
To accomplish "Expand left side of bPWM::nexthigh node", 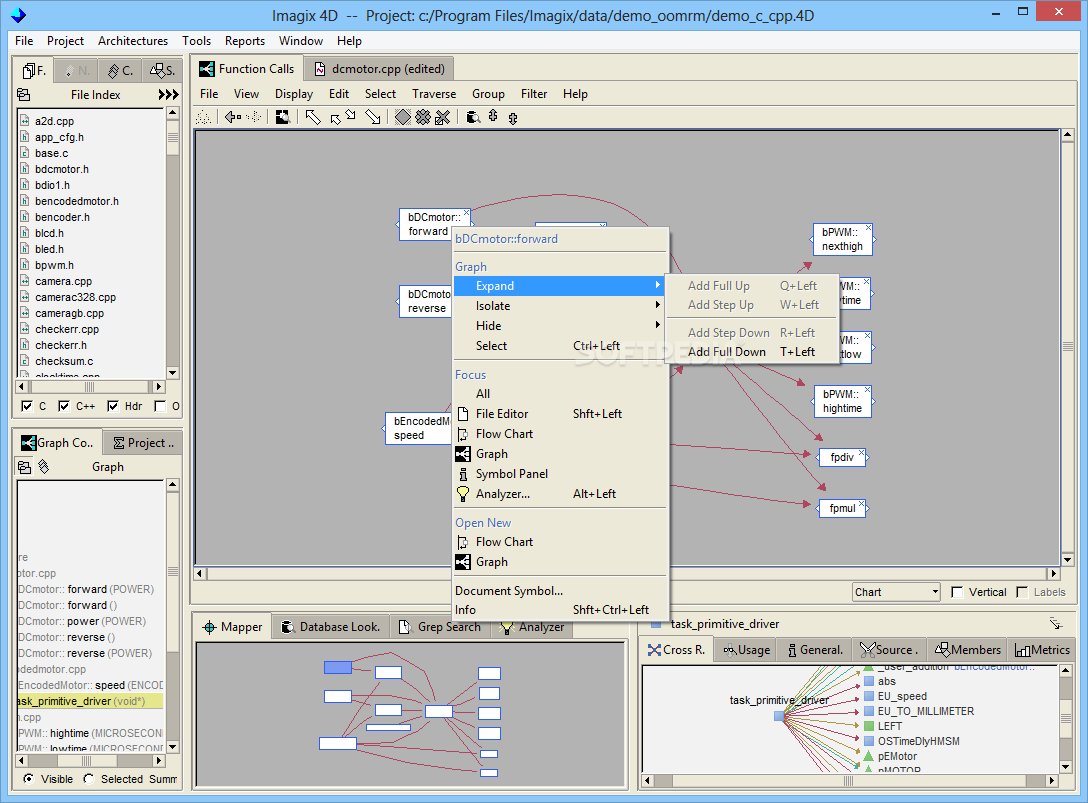I will (811, 239).
